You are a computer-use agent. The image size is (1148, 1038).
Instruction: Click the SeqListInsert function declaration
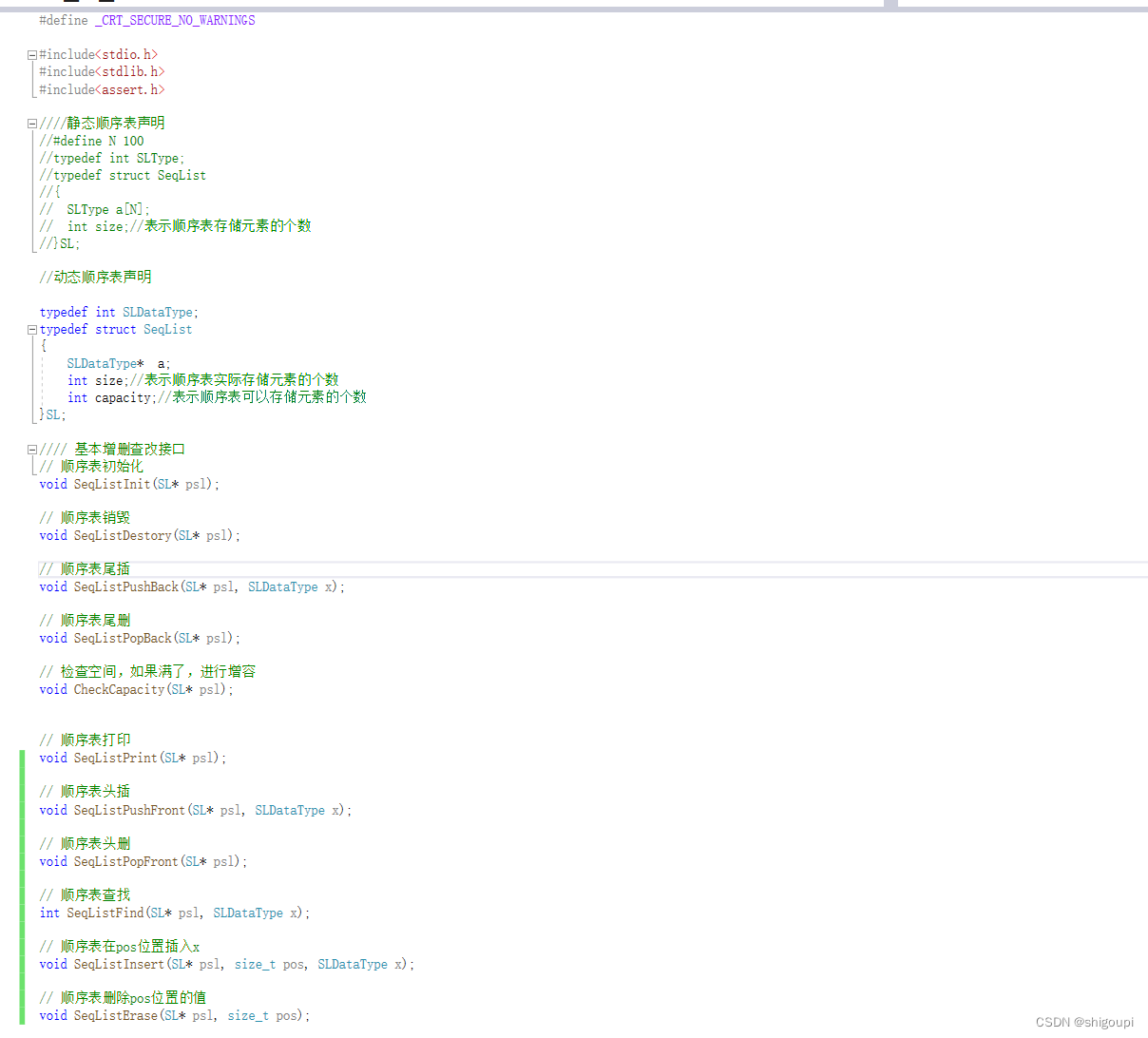227,965
